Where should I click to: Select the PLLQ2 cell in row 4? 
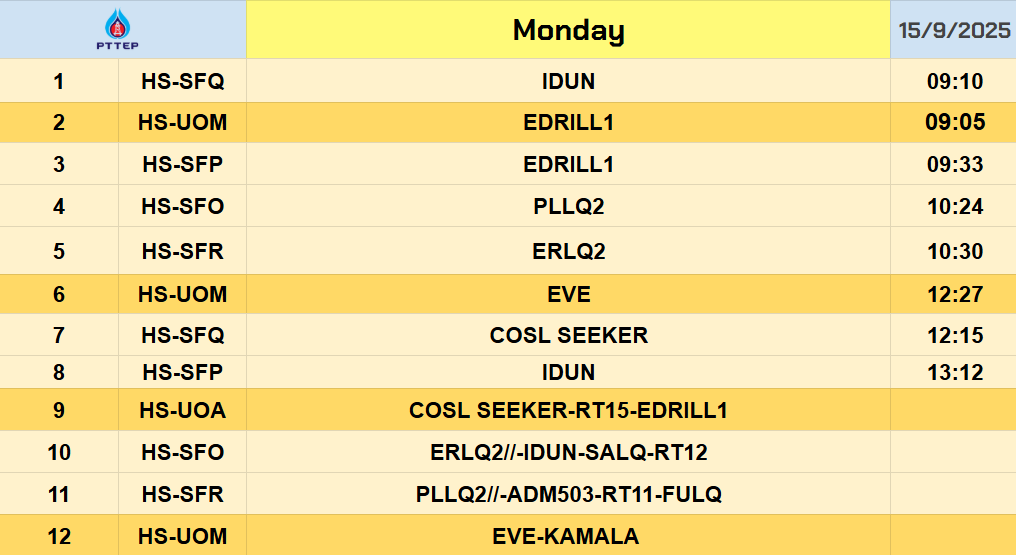pos(568,207)
